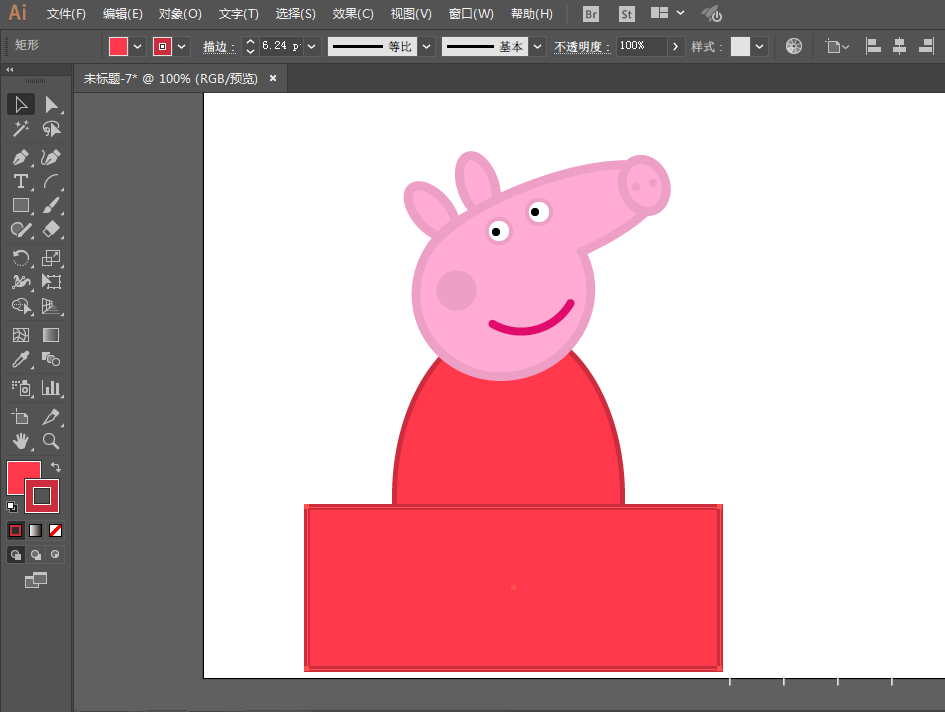Set fill mode to None
The image size is (945, 712).
pos(55,531)
